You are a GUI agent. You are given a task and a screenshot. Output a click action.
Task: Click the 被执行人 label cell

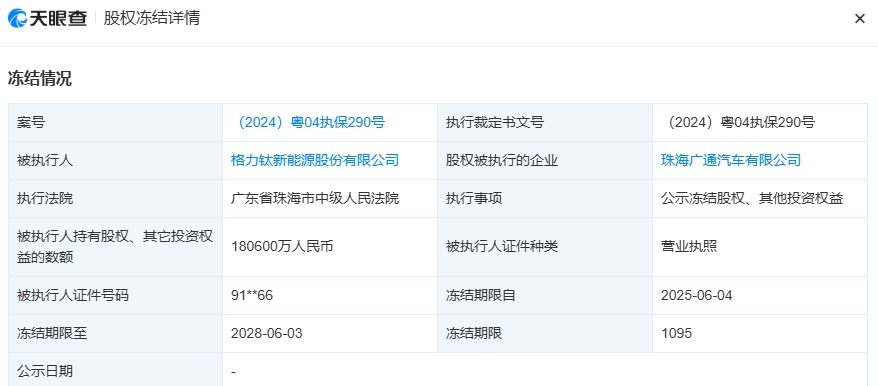(x=115, y=161)
